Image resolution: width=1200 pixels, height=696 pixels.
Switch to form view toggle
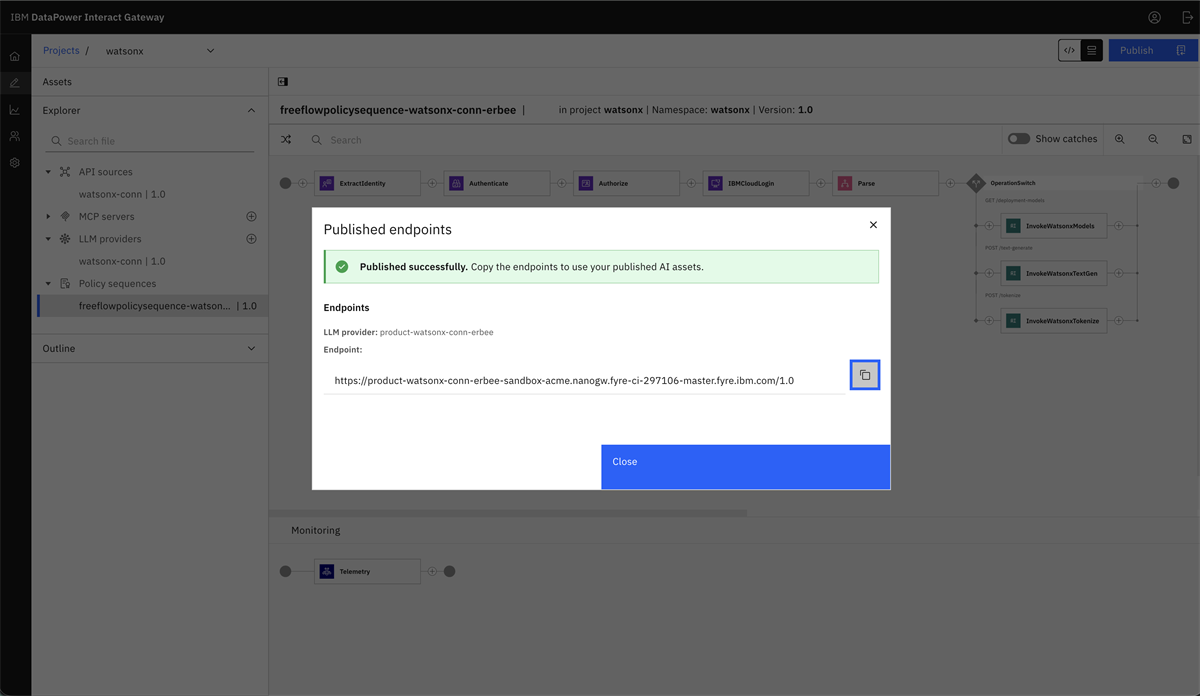(1092, 50)
